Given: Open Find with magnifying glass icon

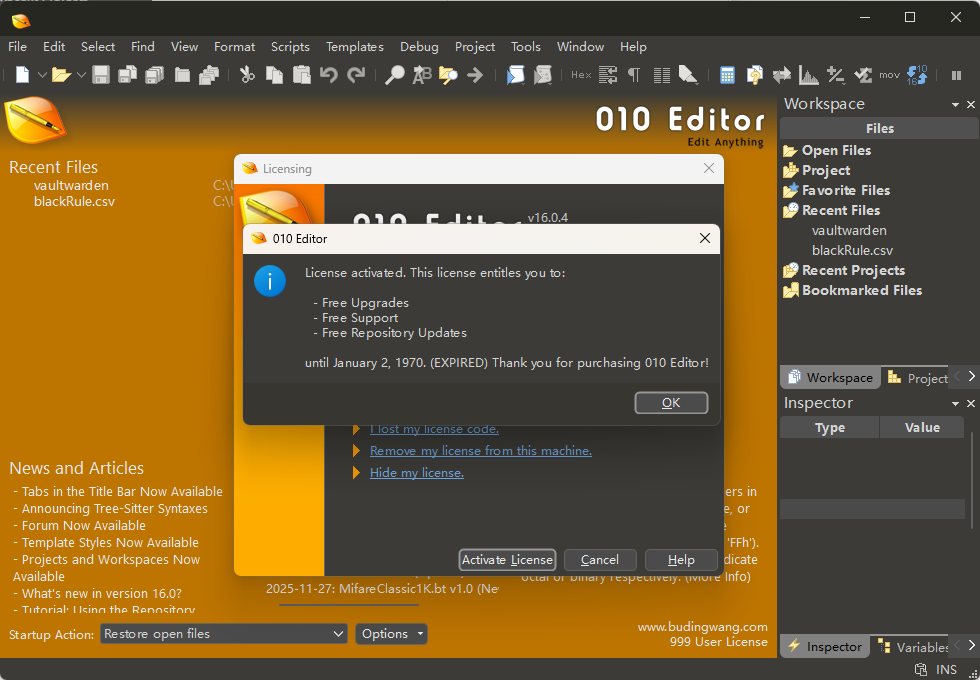Looking at the screenshot, I should click(394, 75).
